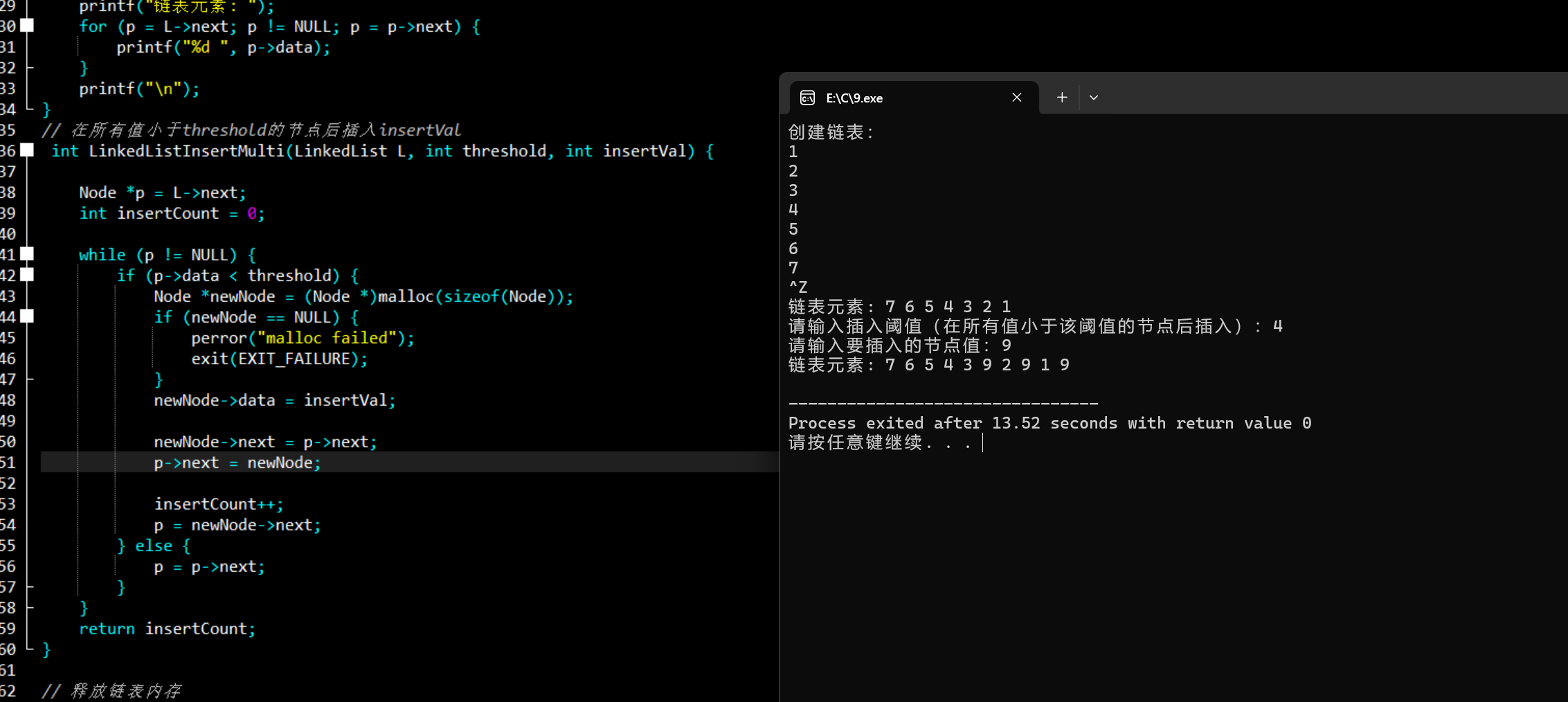Screen dimensions: 1568x702
Task: Click the '} else {' line
Action: (154, 546)
